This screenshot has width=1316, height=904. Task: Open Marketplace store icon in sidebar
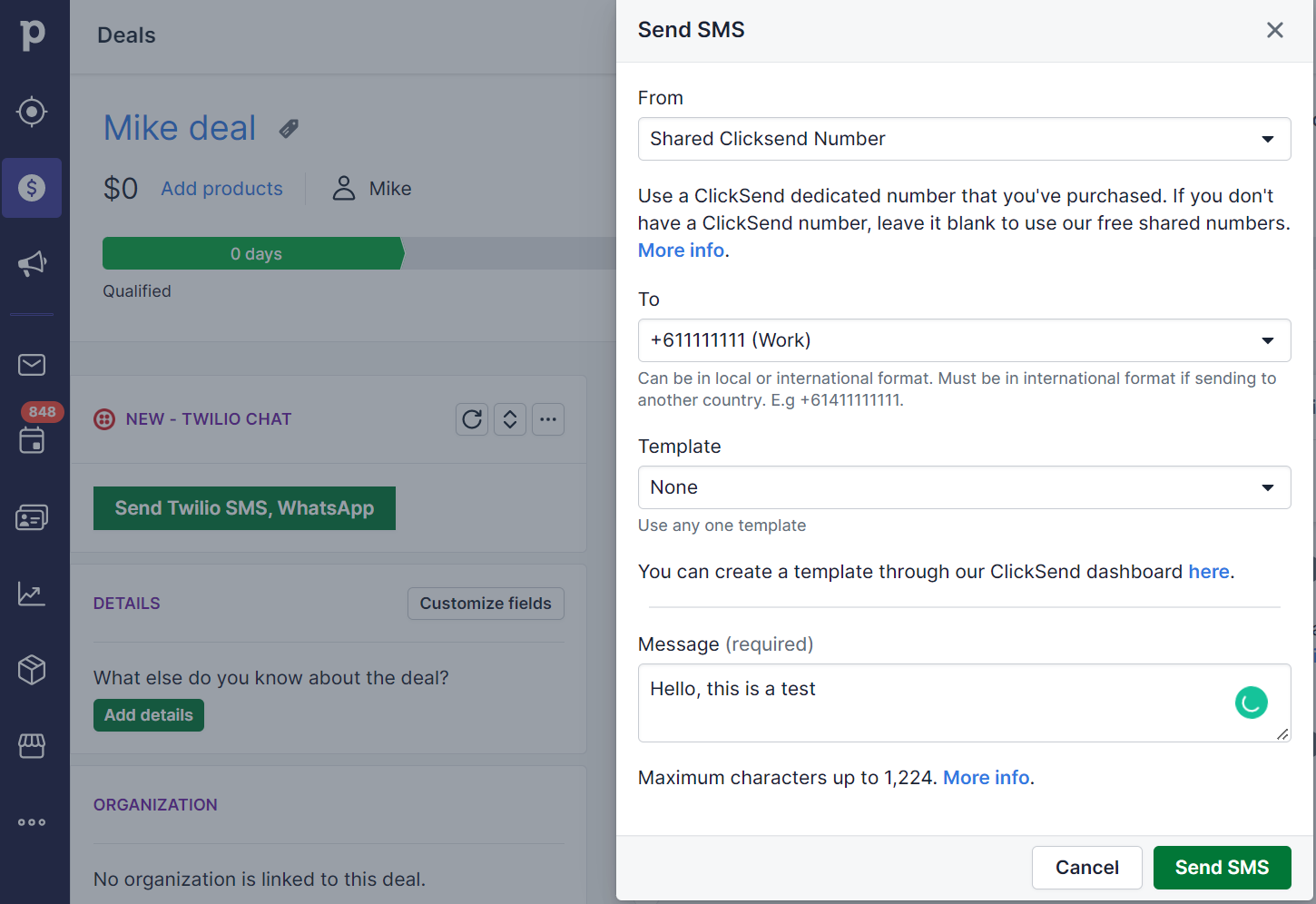(32, 745)
